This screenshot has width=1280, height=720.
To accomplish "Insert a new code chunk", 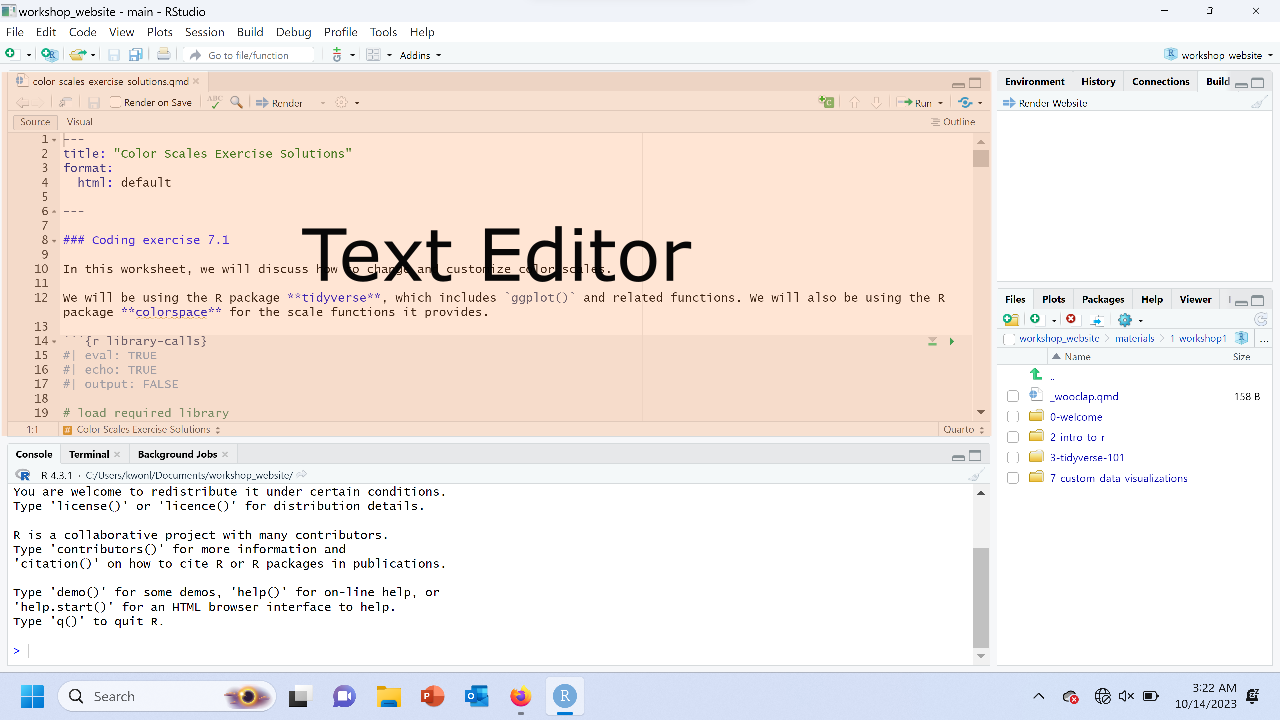I will pyautogui.click(x=826, y=102).
